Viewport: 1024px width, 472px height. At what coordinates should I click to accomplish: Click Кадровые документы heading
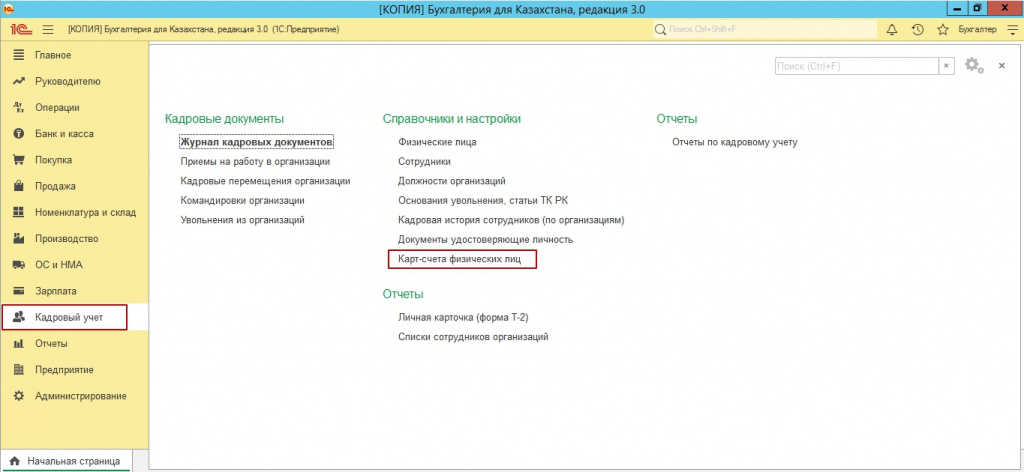[x=225, y=119]
